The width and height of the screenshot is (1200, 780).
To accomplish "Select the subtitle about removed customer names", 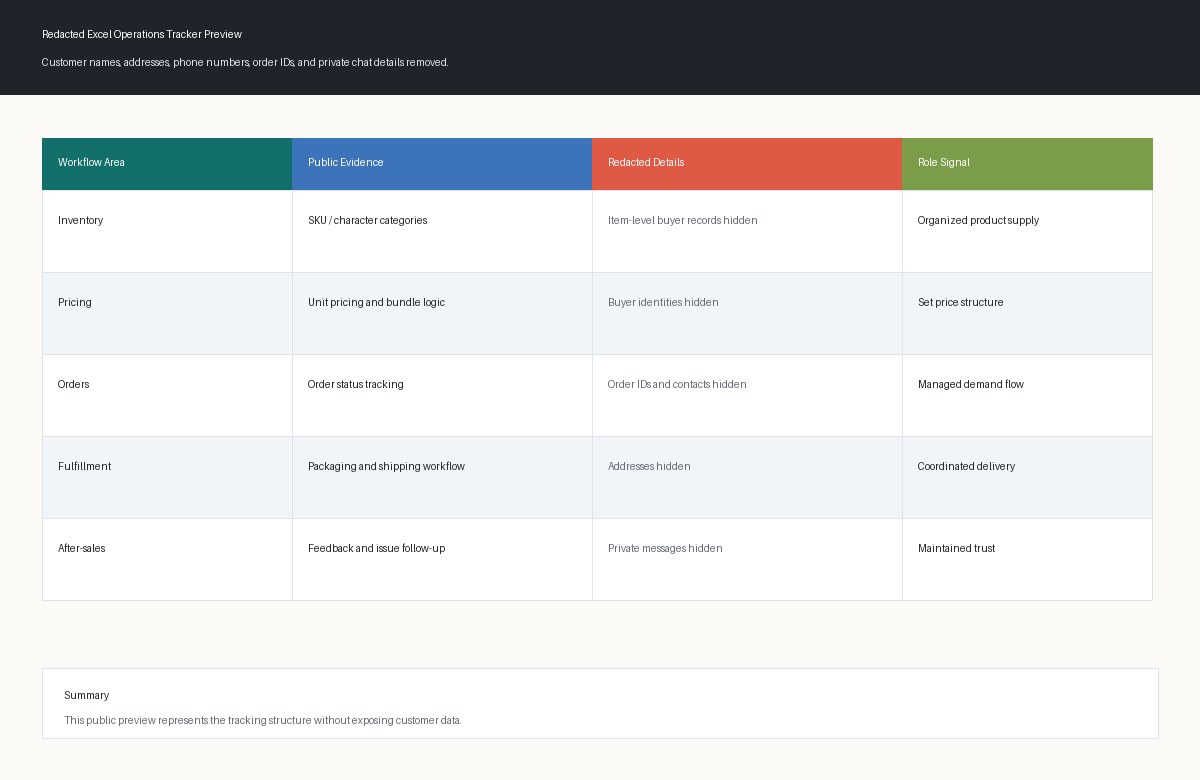I will pyautogui.click(x=245, y=62).
